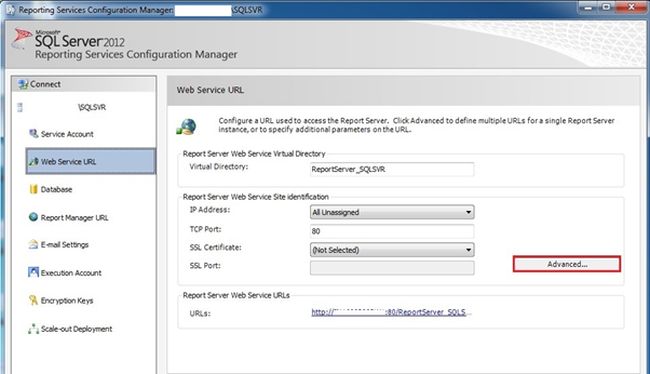
Task: Click the 'Web Service URL' page heading
Action: pyautogui.click(x=210, y=90)
